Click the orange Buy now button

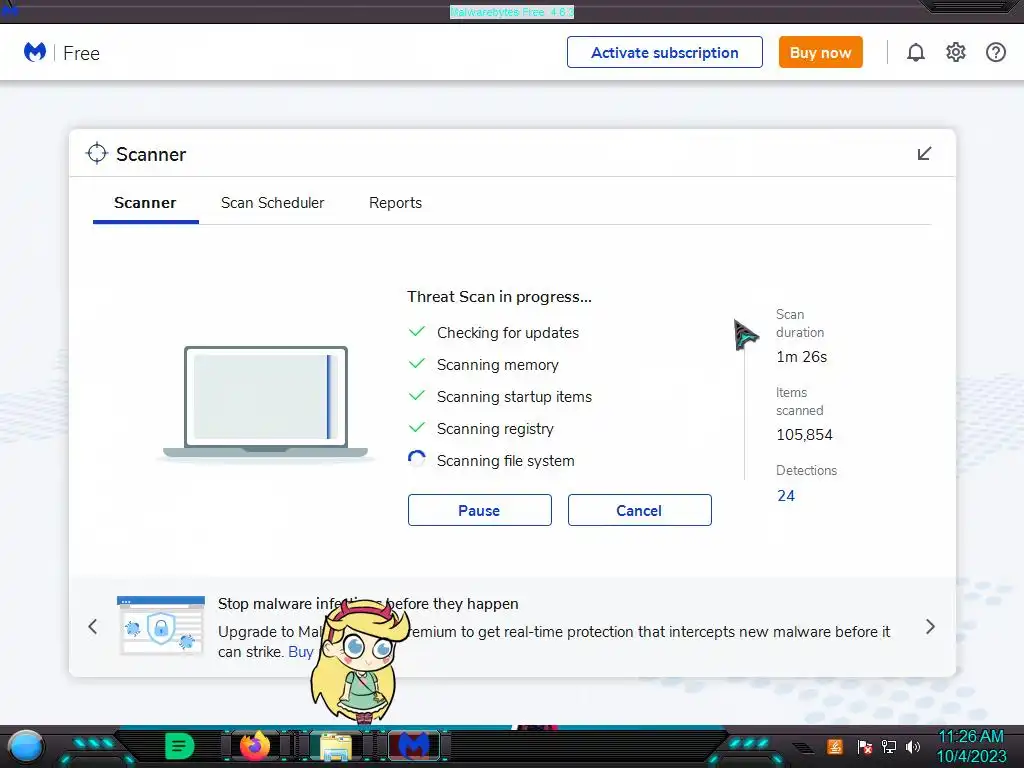[x=820, y=52]
